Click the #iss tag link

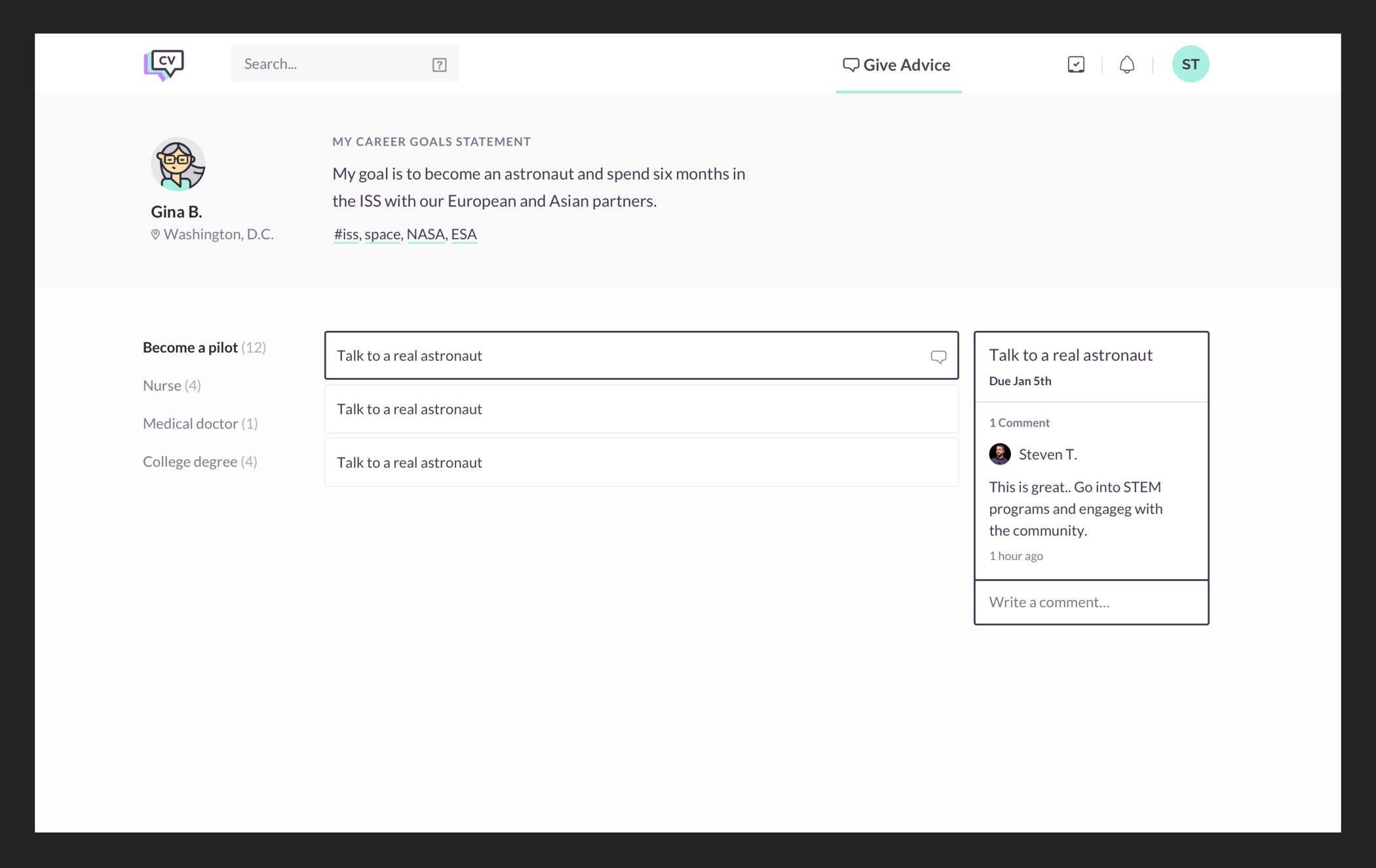pyautogui.click(x=346, y=234)
